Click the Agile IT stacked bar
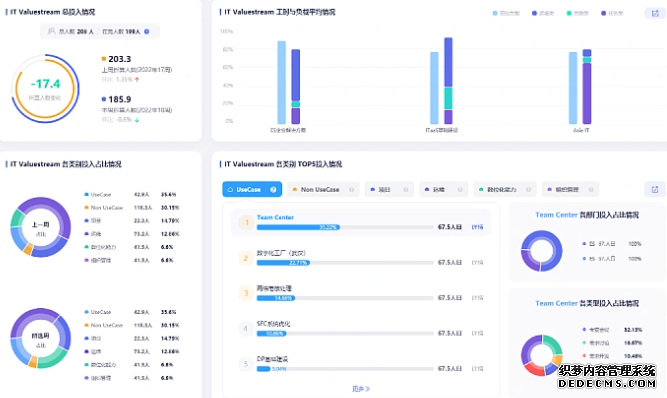This screenshot has width=667, height=398. point(587,86)
